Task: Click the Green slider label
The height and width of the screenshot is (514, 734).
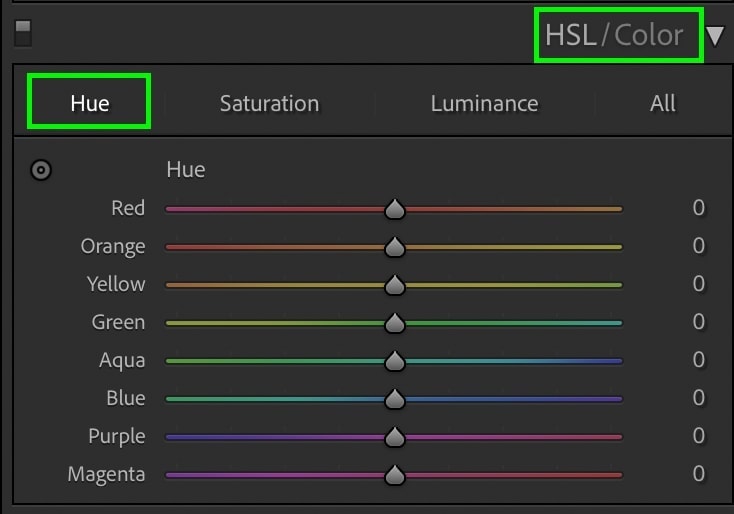Action: (x=118, y=322)
